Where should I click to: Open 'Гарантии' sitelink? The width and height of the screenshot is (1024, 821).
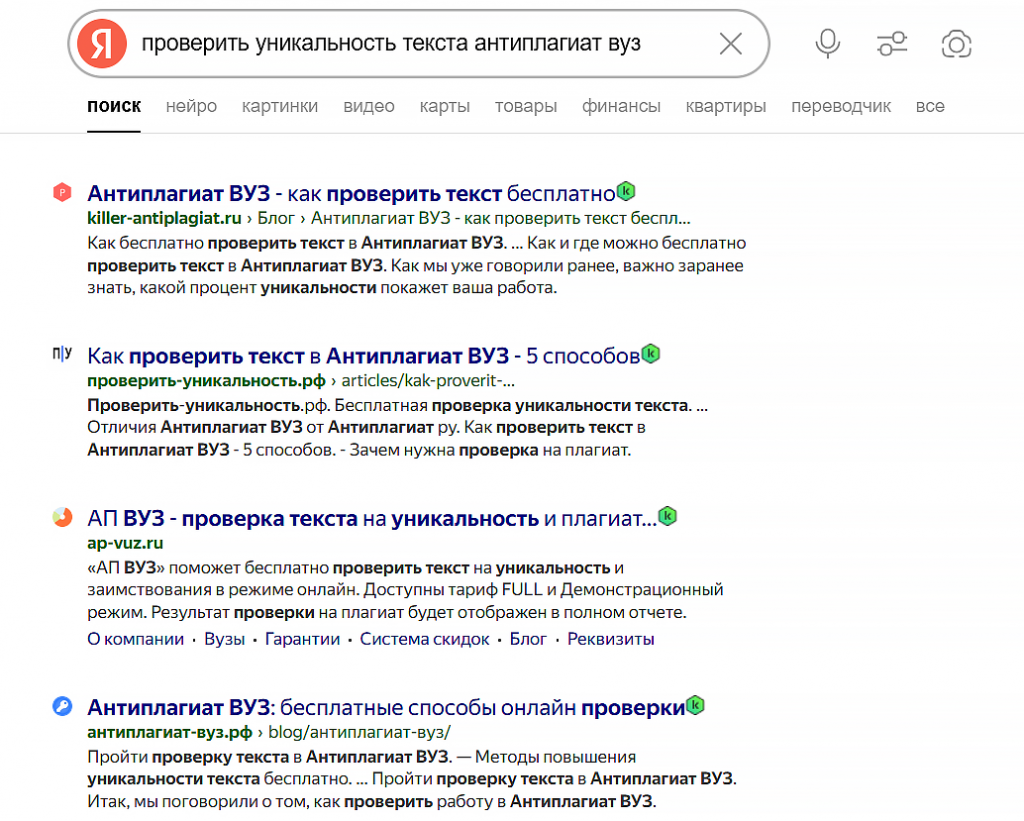[x=302, y=639]
